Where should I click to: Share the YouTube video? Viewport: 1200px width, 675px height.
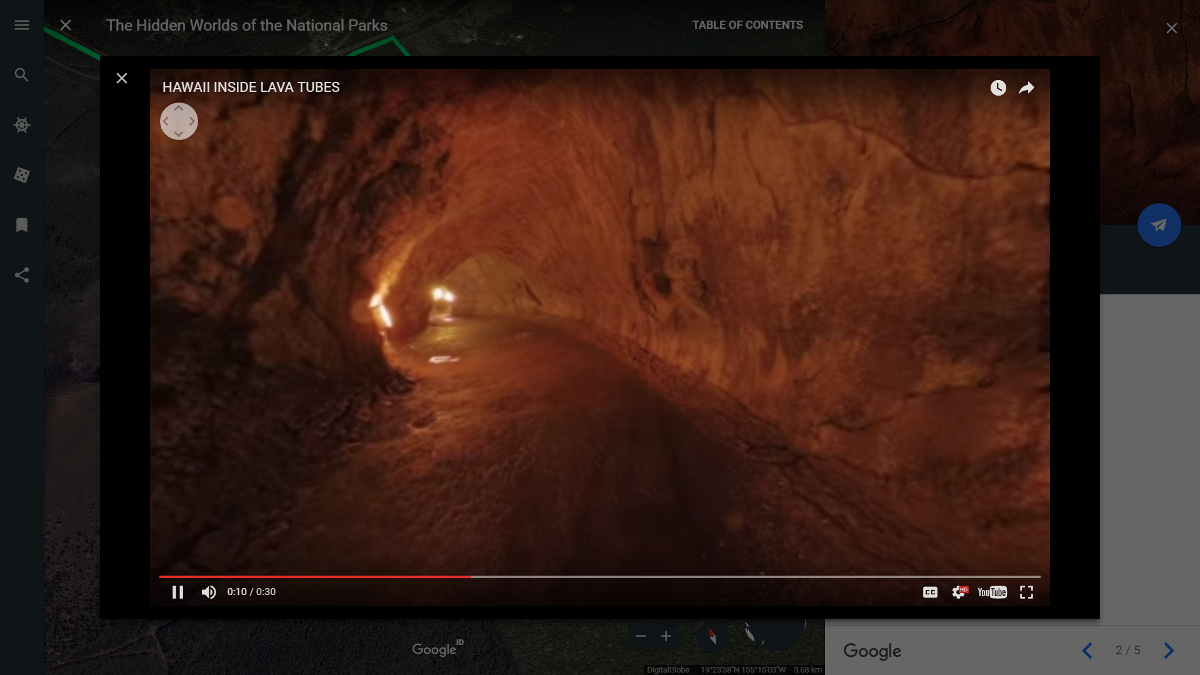[1027, 88]
